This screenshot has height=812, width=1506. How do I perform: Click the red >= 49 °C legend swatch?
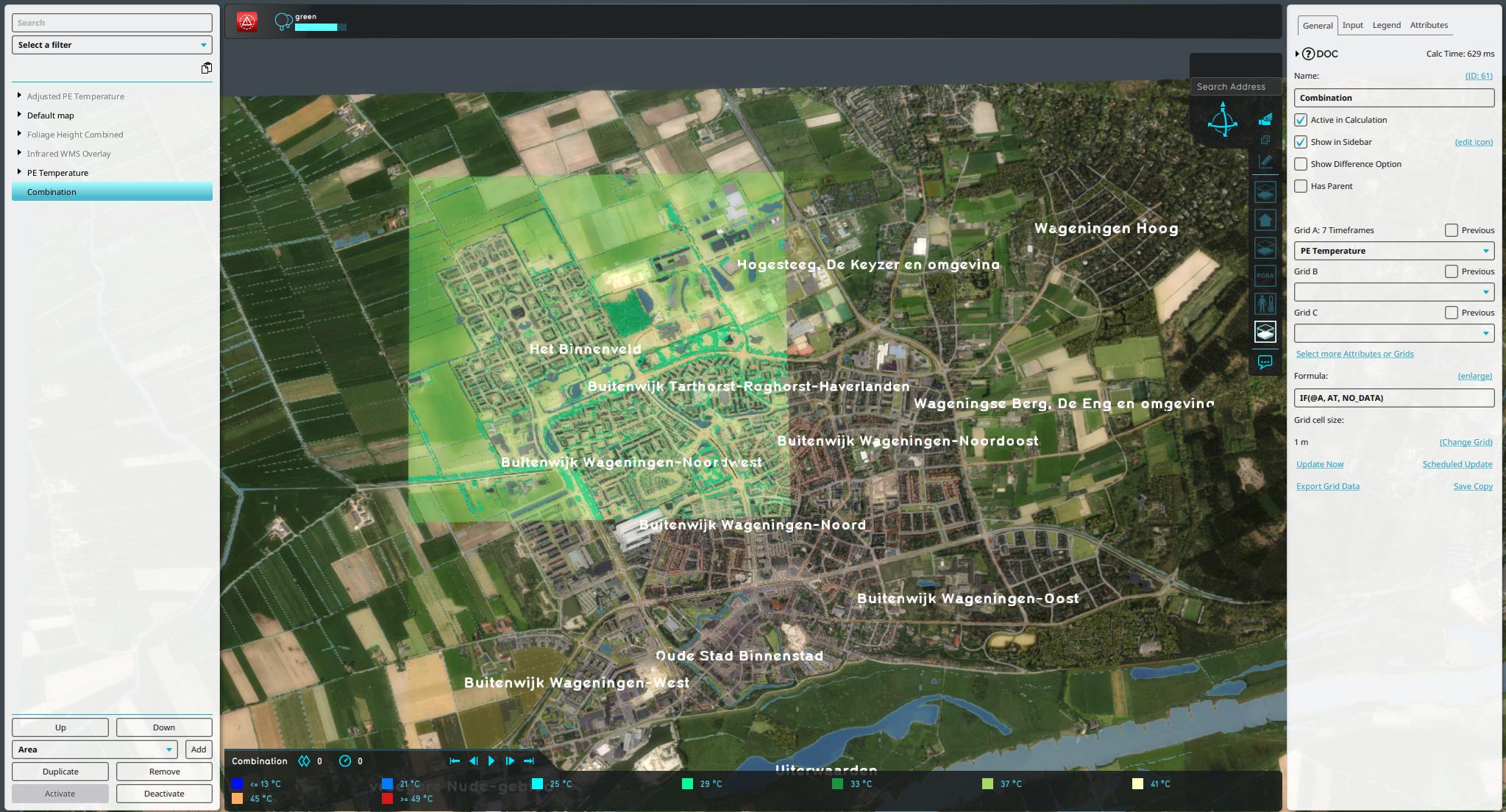coord(387,799)
